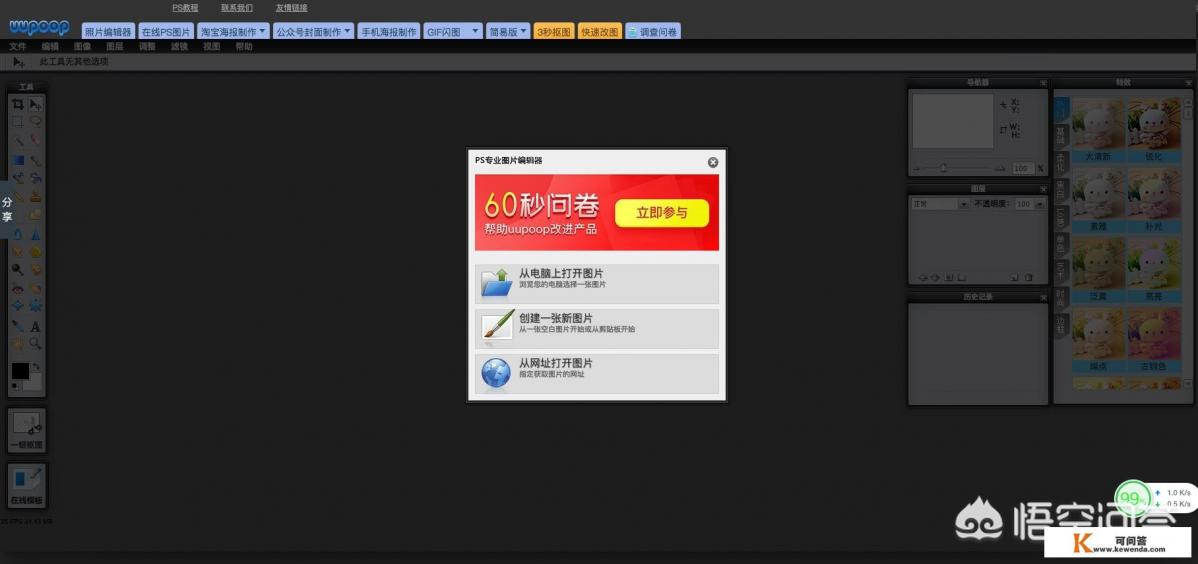This screenshot has width=1198, height=564.
Task: Click the 3秒抠图 button
Action: coord(553,31)
